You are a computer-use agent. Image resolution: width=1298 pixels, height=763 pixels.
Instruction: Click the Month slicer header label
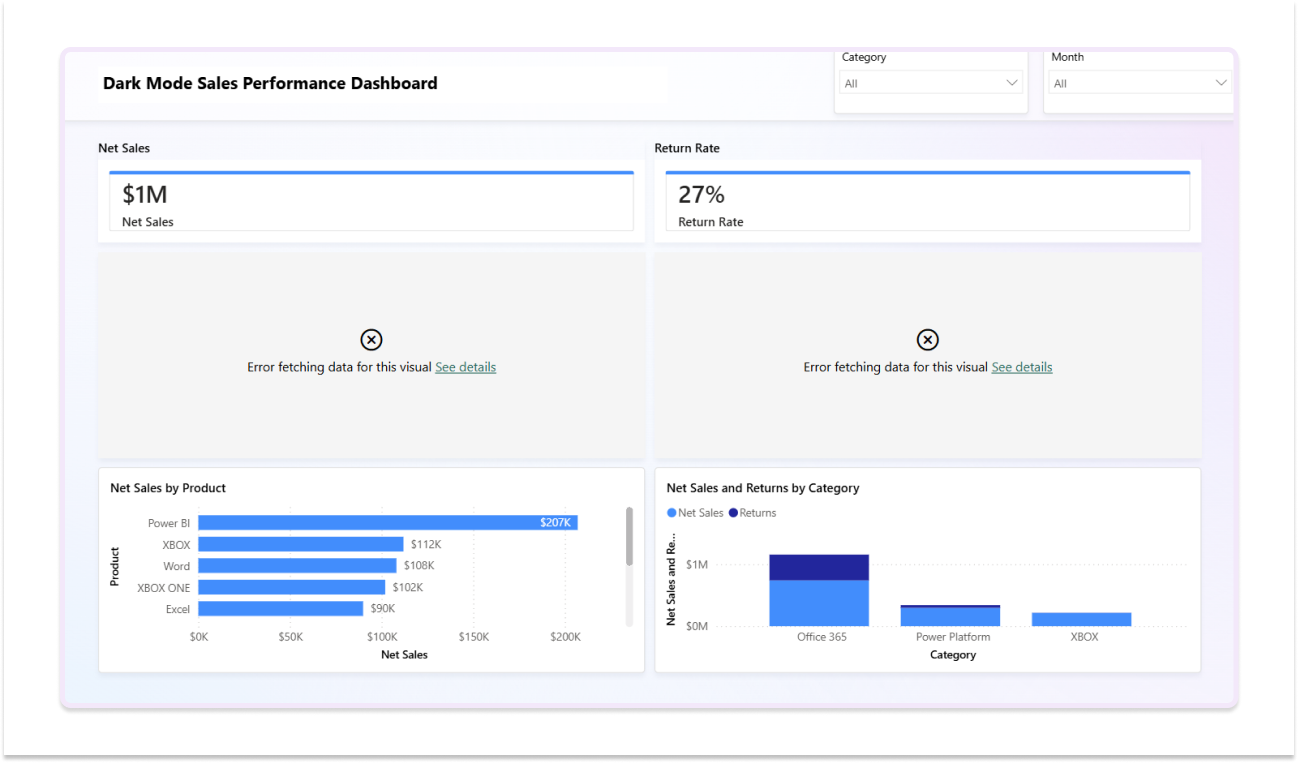1068,57
